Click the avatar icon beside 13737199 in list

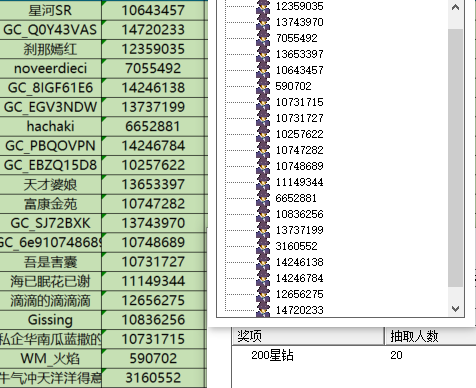263,230
